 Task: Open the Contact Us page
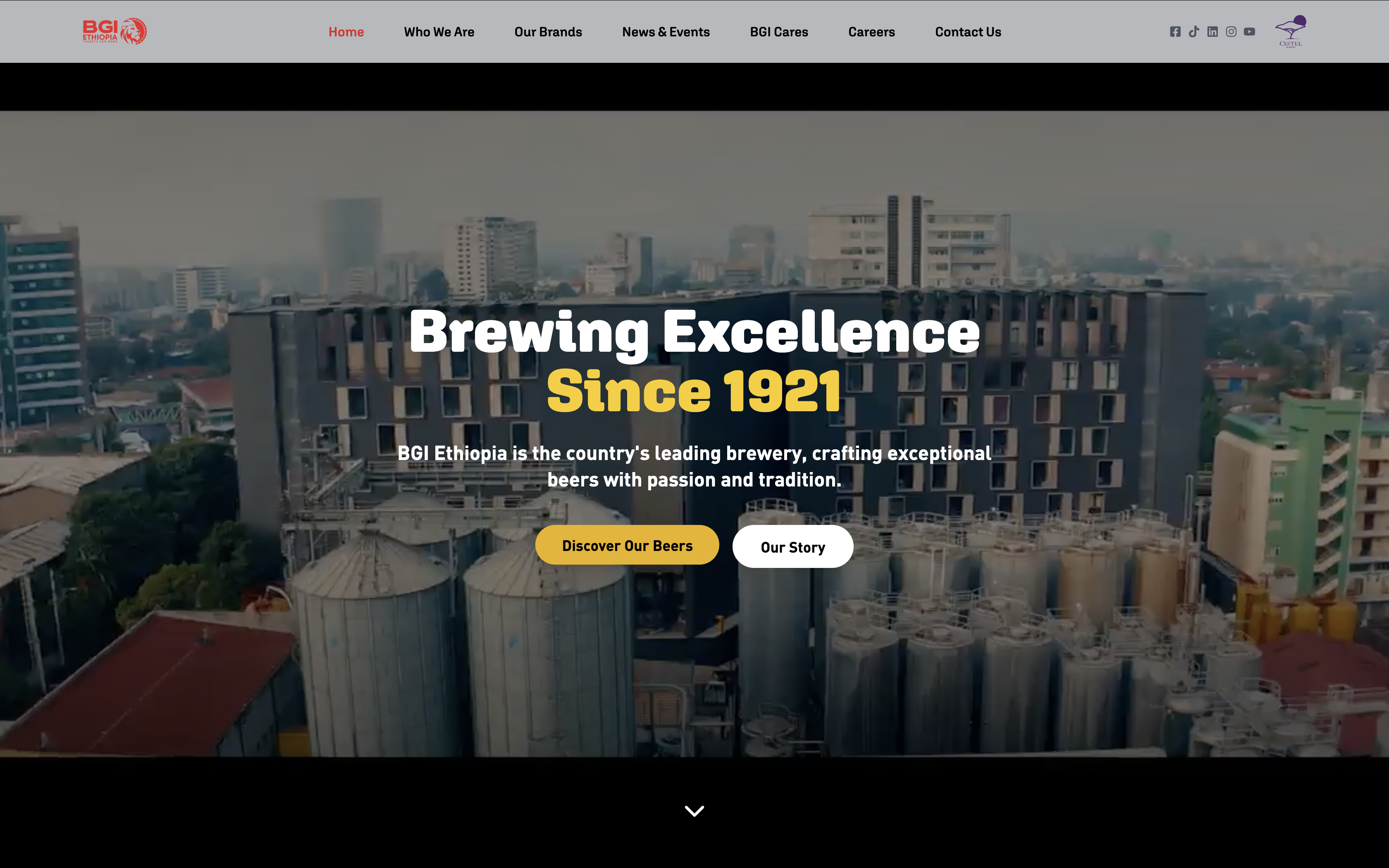tap(968, 32)
